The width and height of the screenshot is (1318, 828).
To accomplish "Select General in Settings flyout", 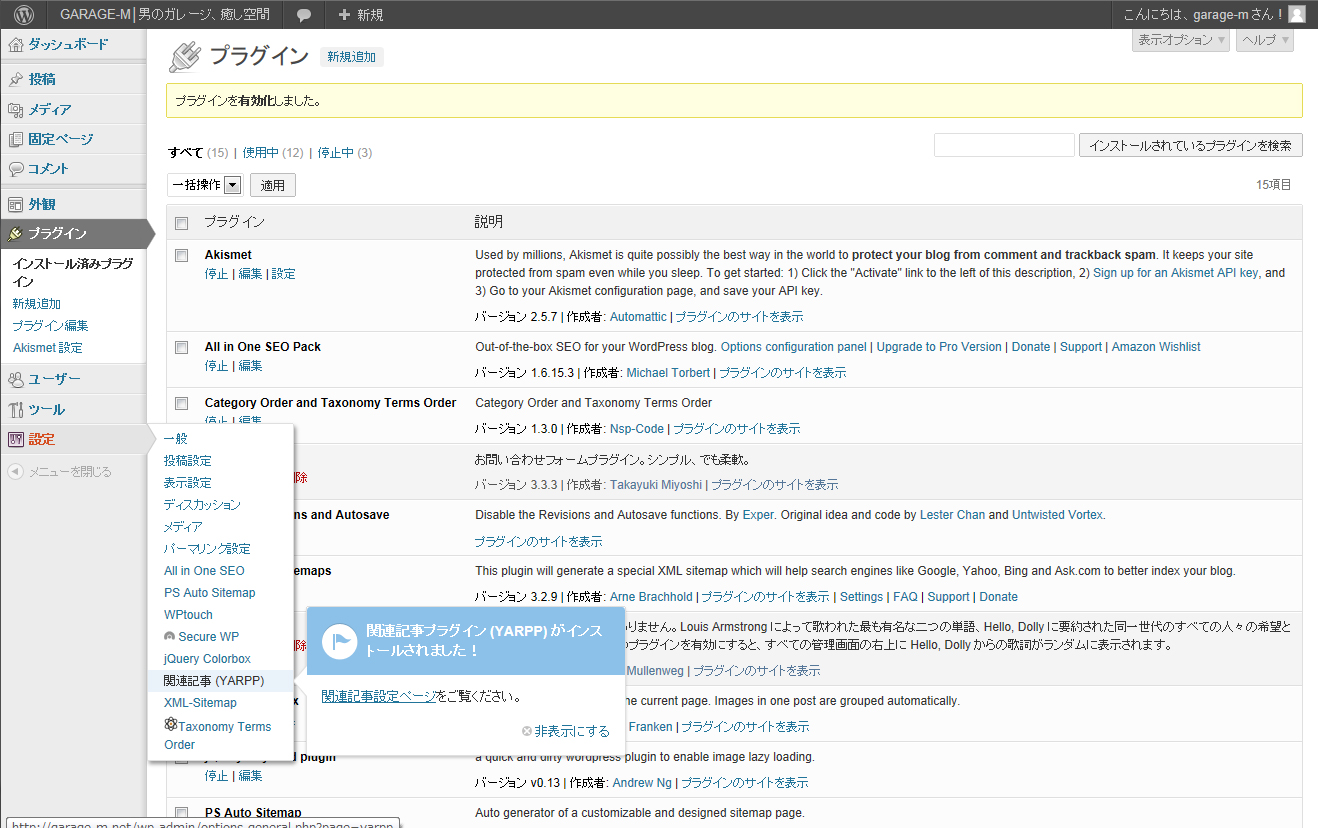I will [x=176, y=438].
